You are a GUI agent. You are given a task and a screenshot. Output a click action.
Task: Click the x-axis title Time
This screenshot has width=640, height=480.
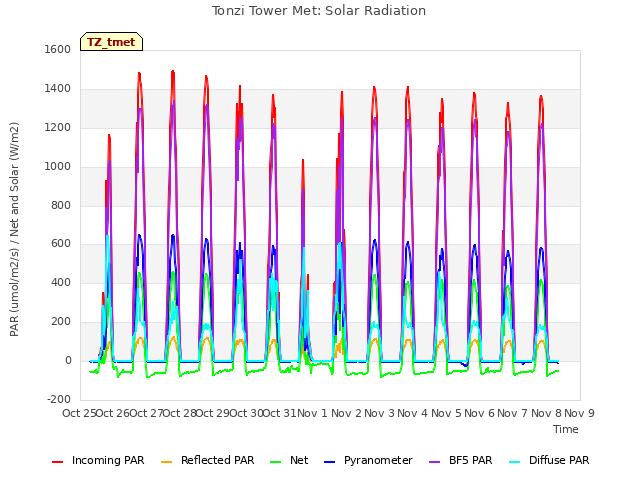click(x=566, y=429)
